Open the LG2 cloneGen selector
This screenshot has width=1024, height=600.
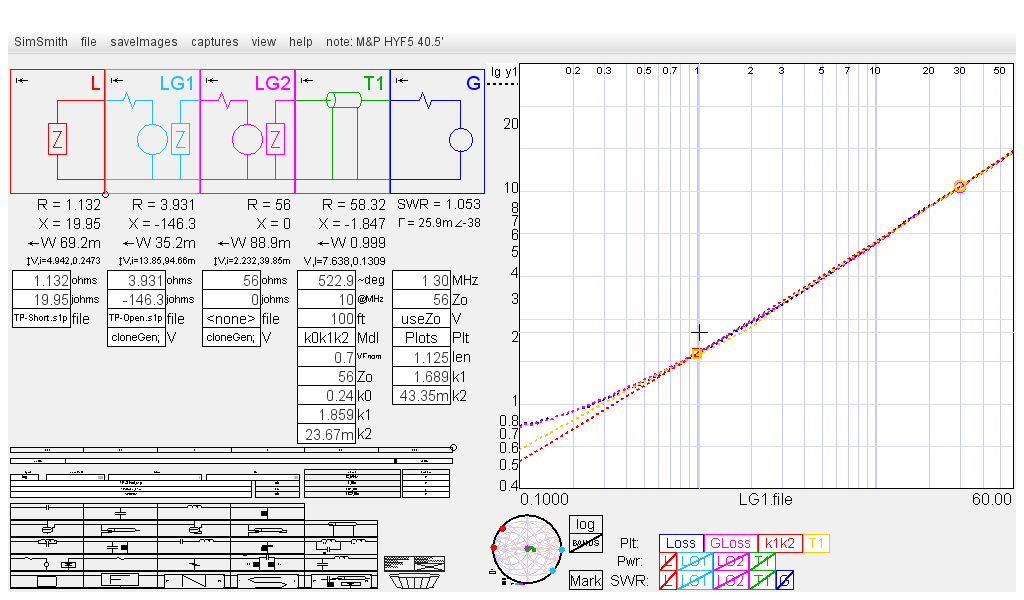click(231, 338)
